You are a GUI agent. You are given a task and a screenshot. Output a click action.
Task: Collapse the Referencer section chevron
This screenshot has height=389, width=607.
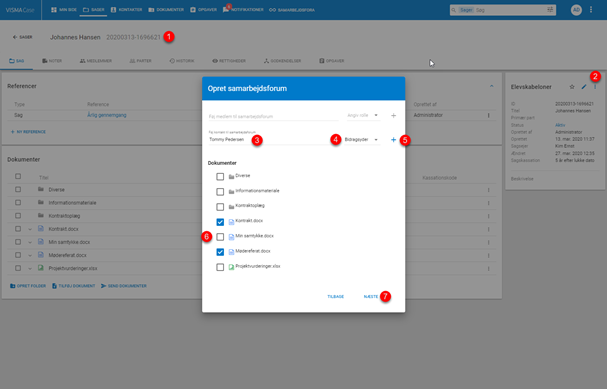point(492,86)
